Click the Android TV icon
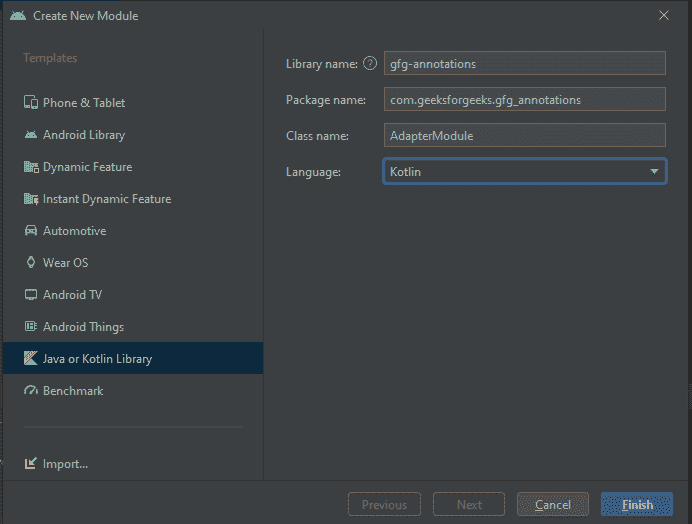The image size is (692, 524). coord(31,295)
